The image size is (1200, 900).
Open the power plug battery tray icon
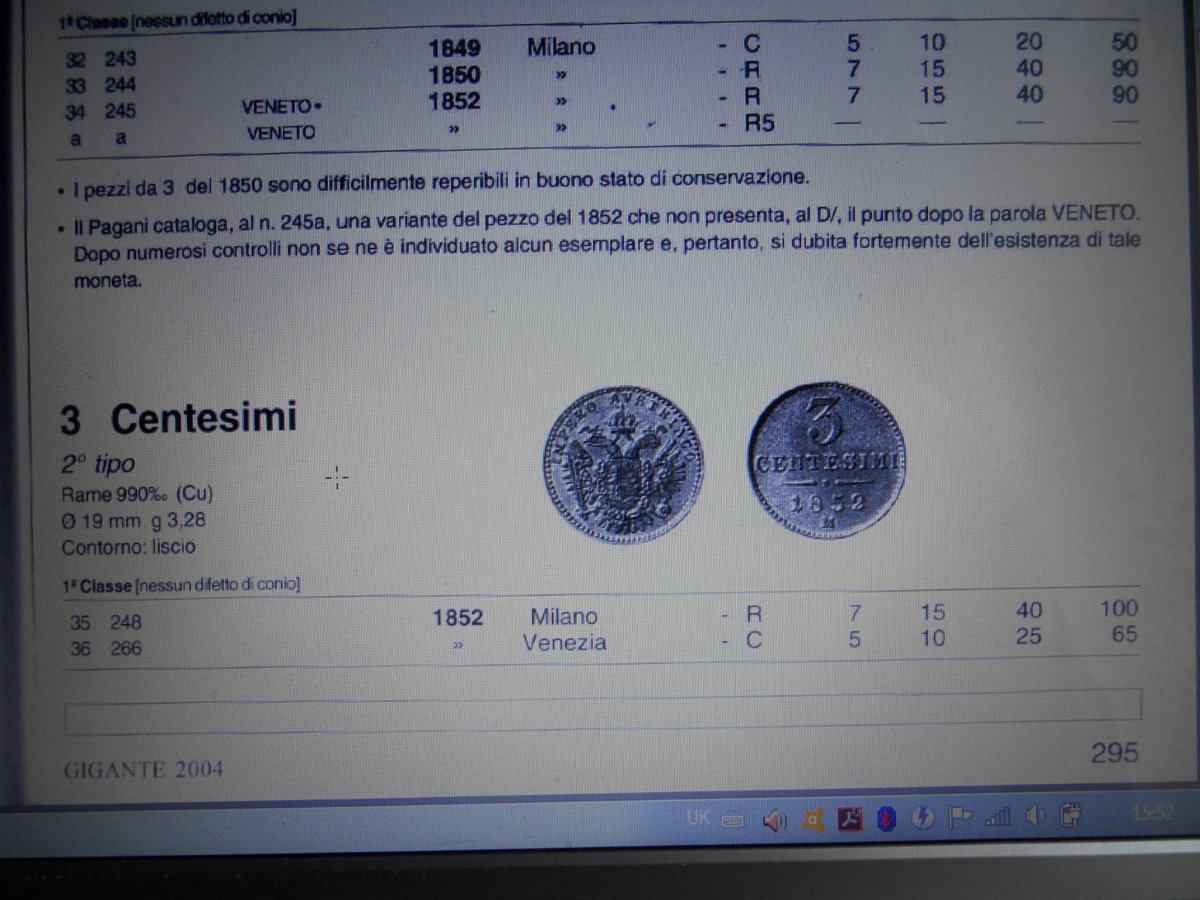pos(1071,816)
